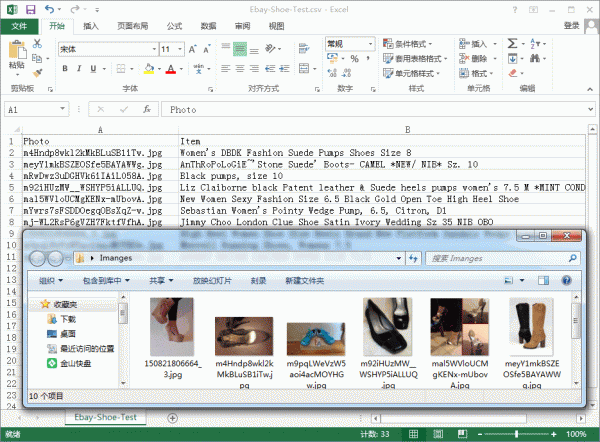
Task: Click Slide Show button in Explorer
Action: tap(212, 281)
